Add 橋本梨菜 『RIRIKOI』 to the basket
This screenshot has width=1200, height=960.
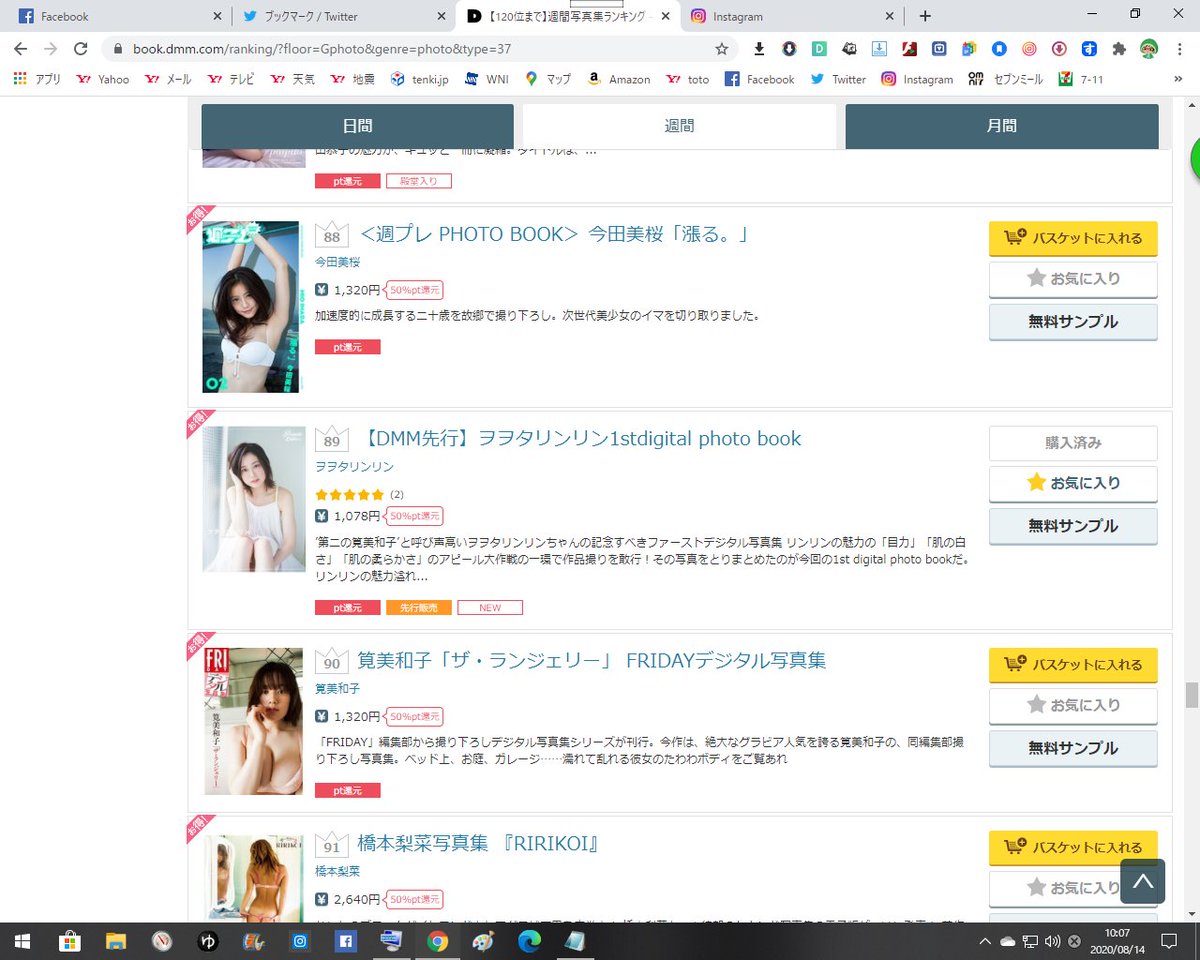pos(1072,848)
